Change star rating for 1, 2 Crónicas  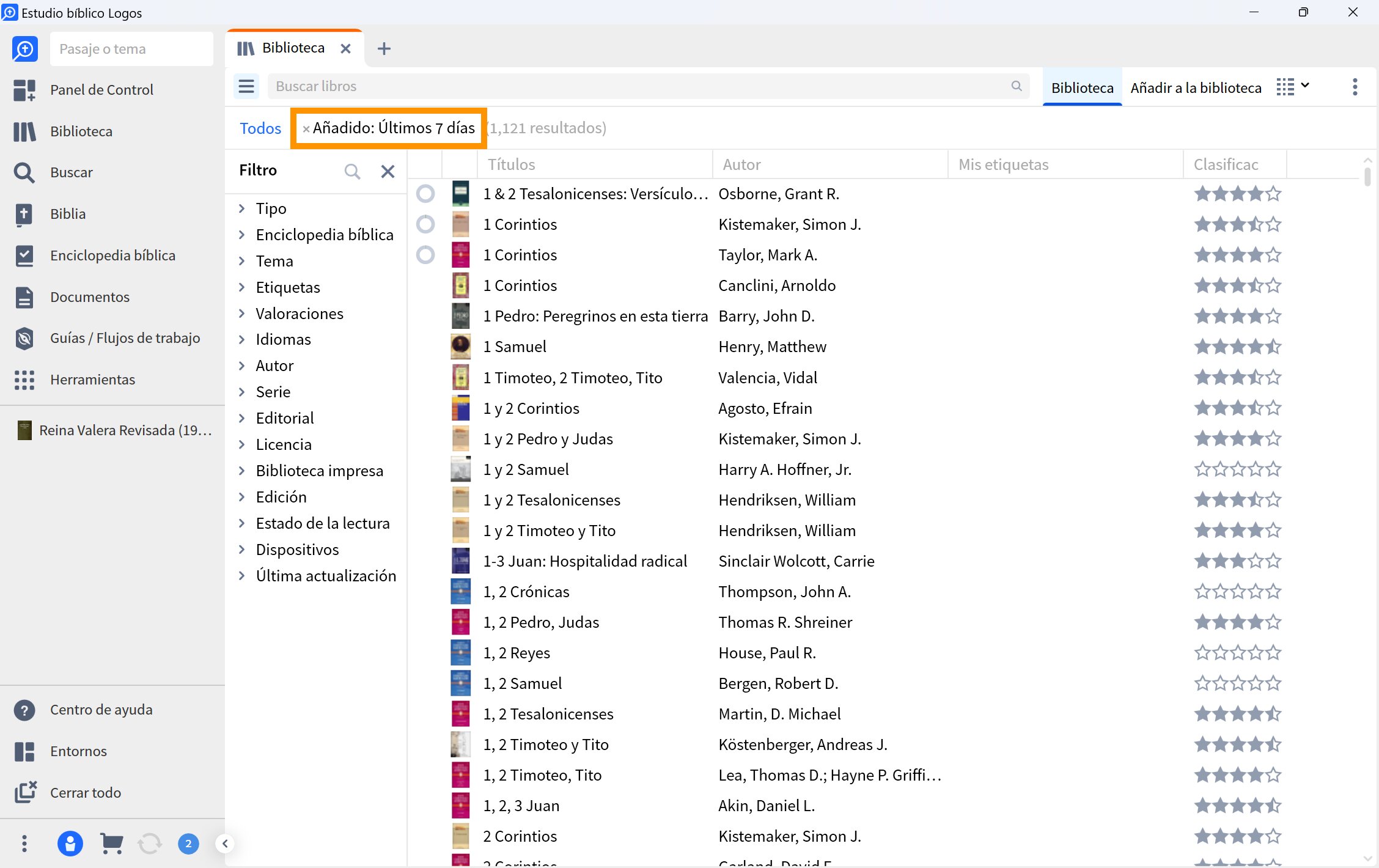pos(1238,592)
